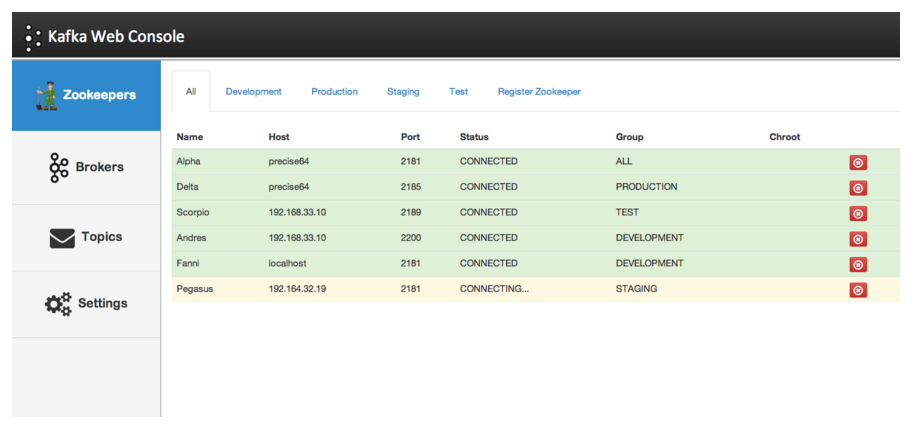Click the Kafka logo icon in header
The width and height of the screenshot is (921, 430).
[x=33, y=38]
